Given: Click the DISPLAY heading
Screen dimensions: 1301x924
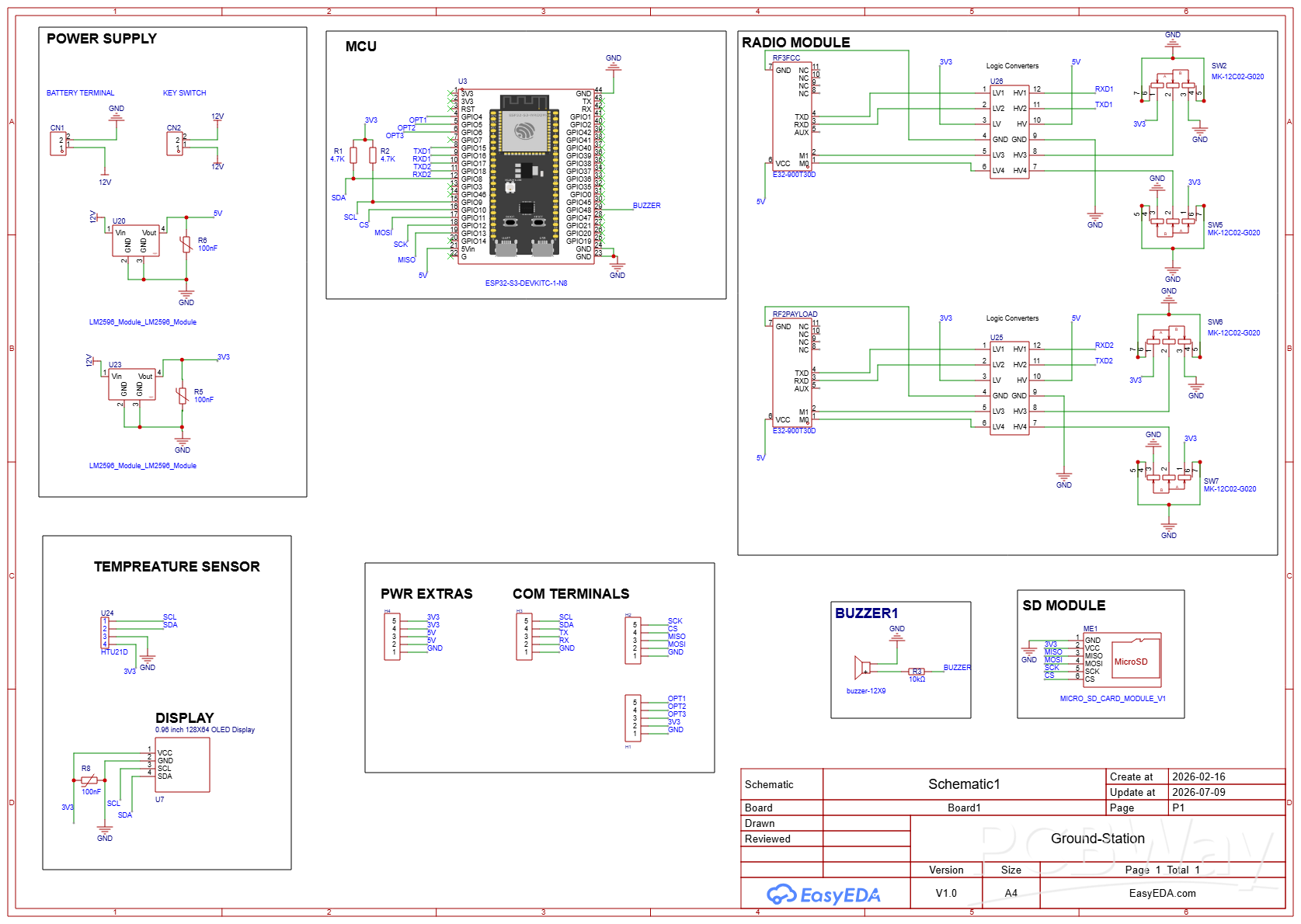Looking at the screenshot, I should coord(185,718).
